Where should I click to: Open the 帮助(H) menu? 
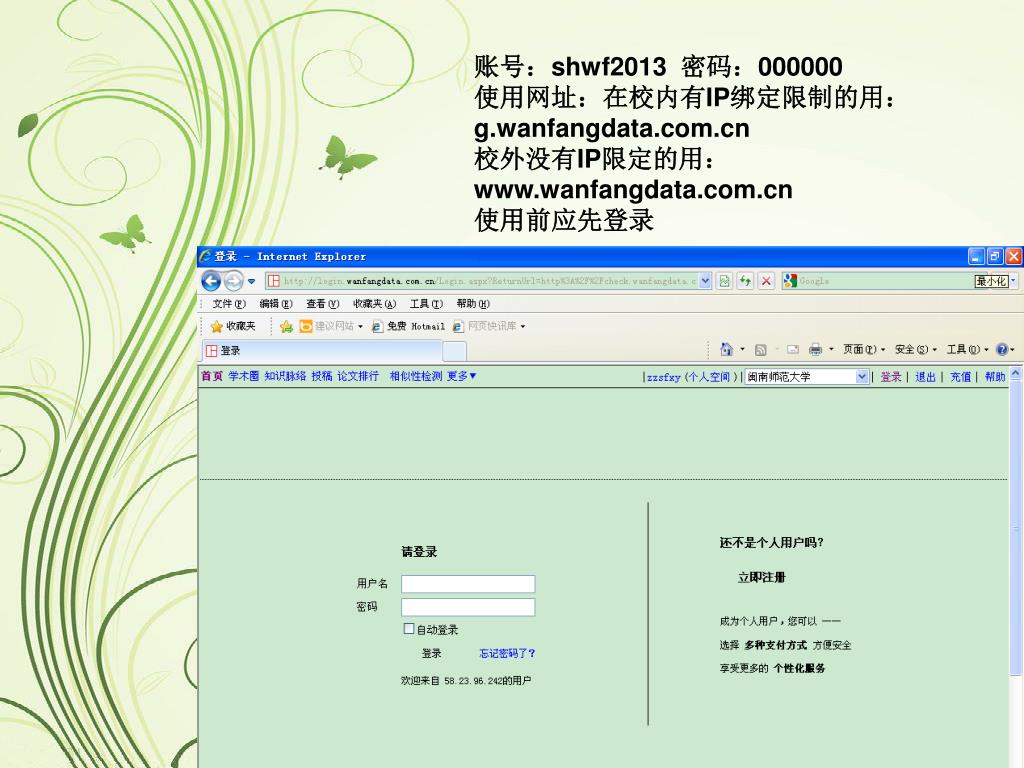473,304
